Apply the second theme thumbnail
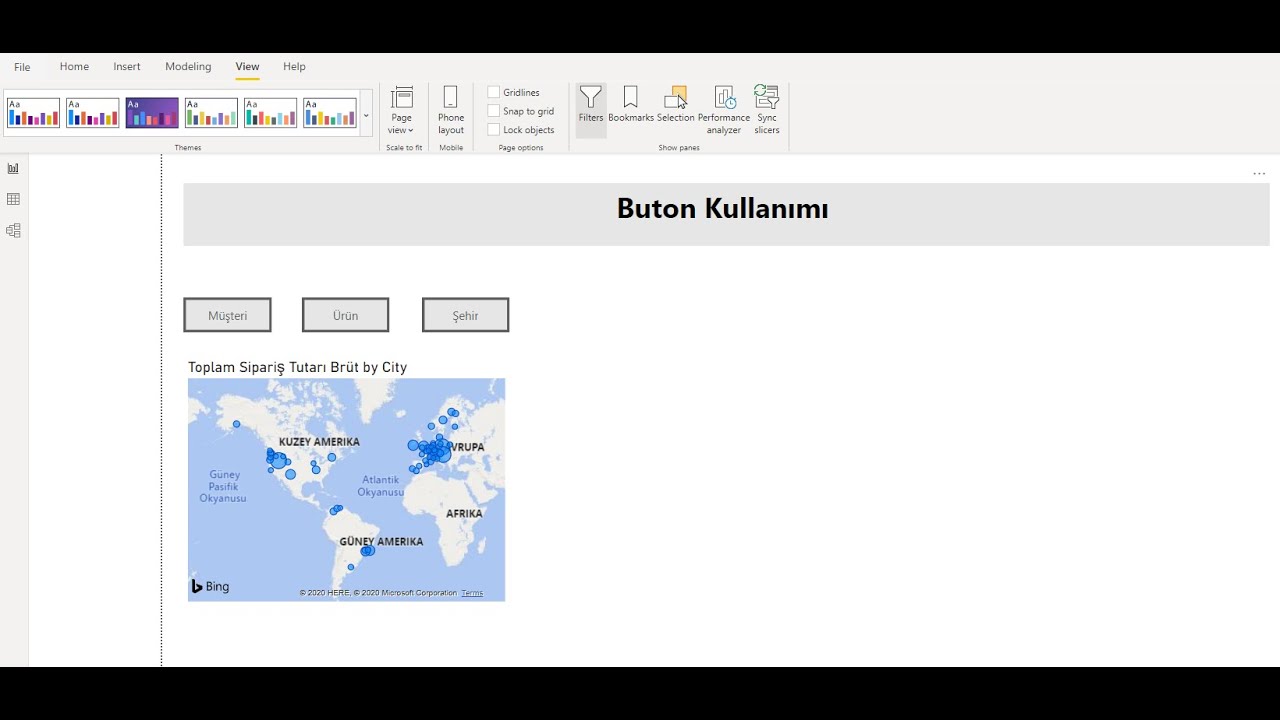 coord(93,113)
